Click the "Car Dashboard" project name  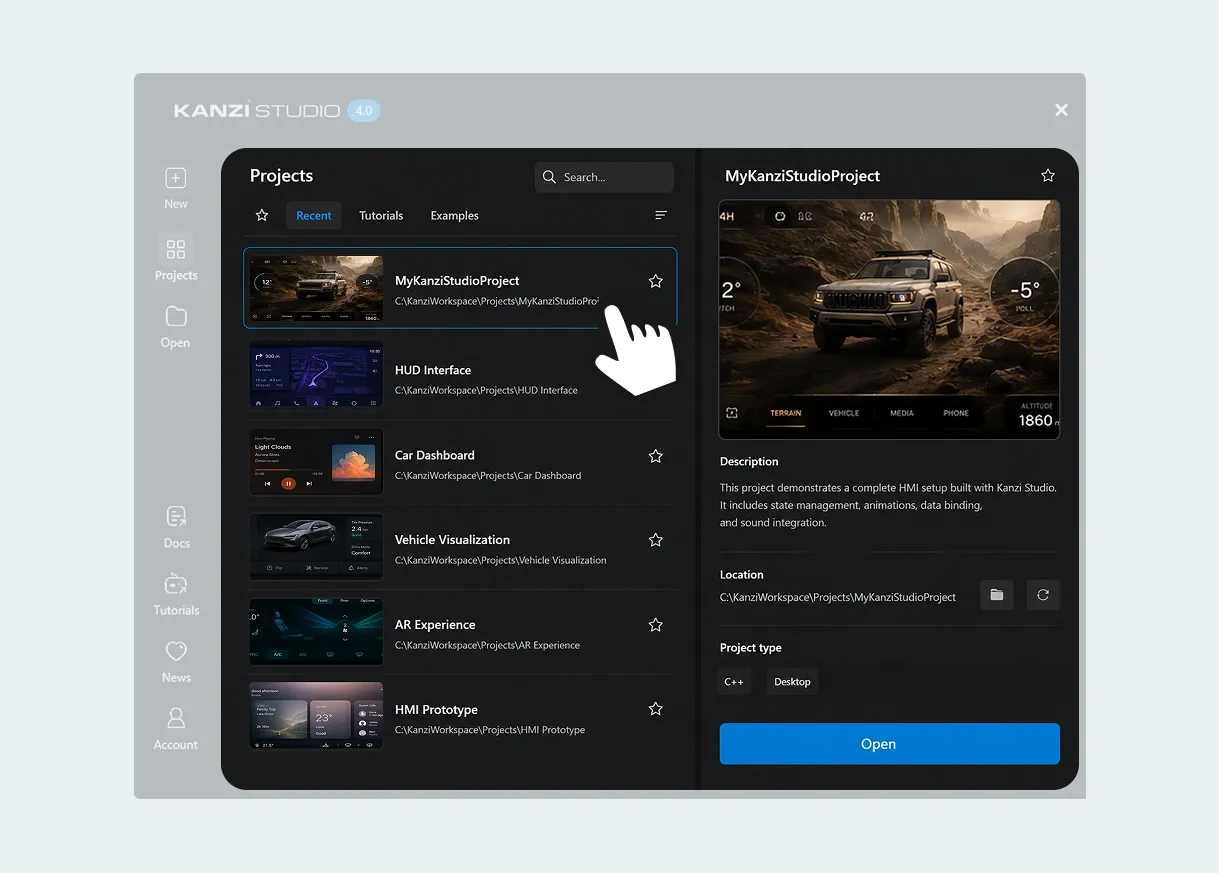coord(435,455)
